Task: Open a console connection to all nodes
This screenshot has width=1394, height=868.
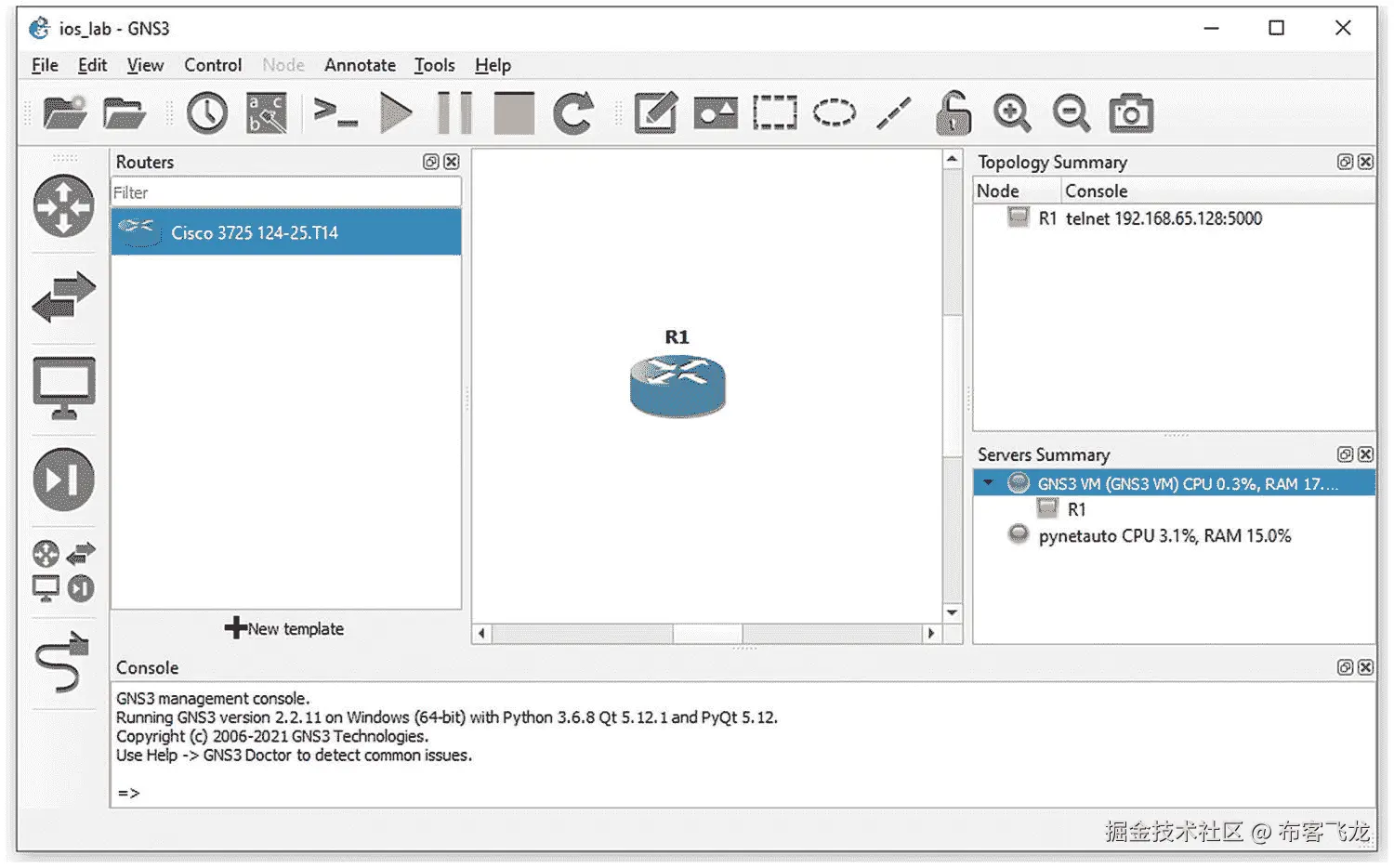Action: (336, 112)
